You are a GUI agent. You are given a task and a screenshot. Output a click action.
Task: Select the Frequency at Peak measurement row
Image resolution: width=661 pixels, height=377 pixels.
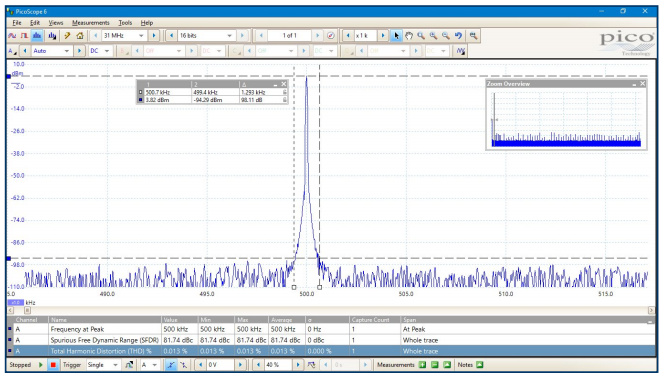331,329
